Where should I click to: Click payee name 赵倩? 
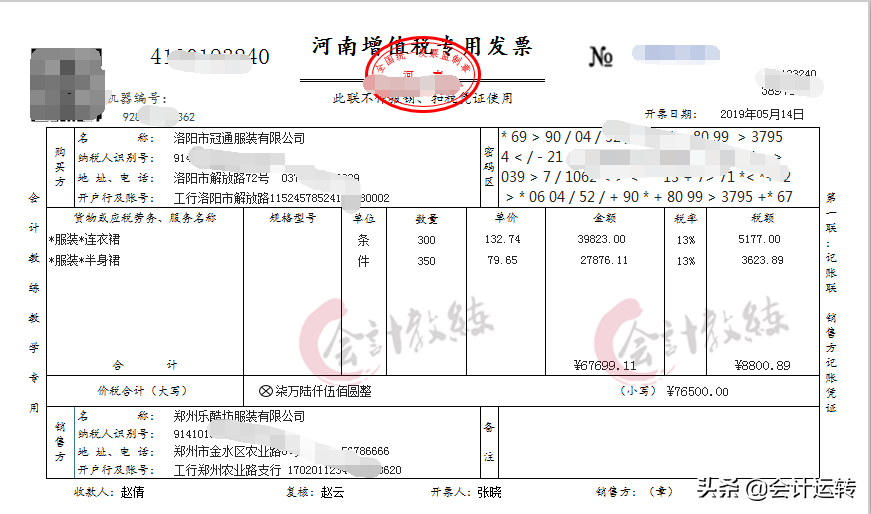tap(132, 492)
